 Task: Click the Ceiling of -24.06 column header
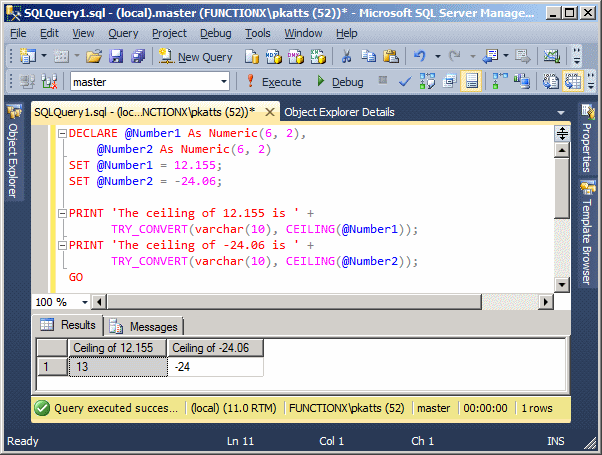click(215, 348)
